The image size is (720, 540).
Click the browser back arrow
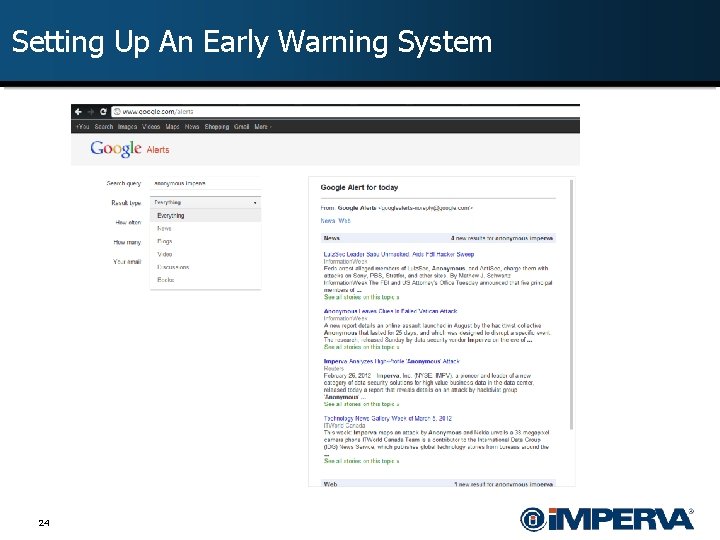coord(78,112)
